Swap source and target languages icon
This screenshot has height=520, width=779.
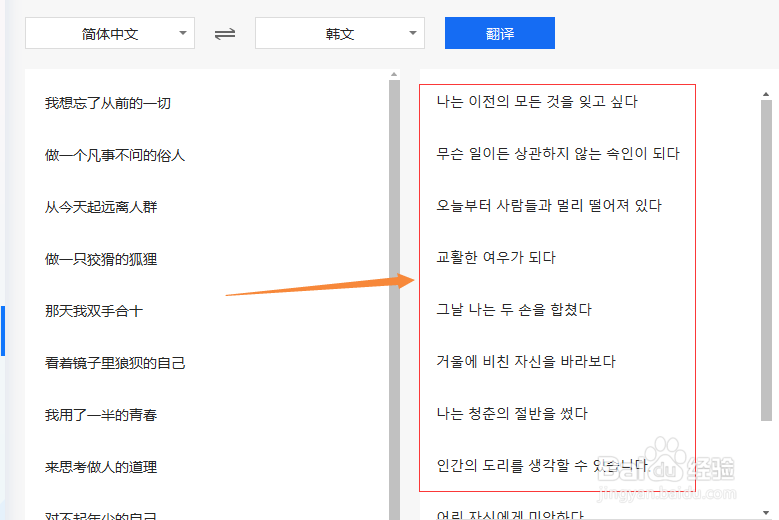point(225,34)
